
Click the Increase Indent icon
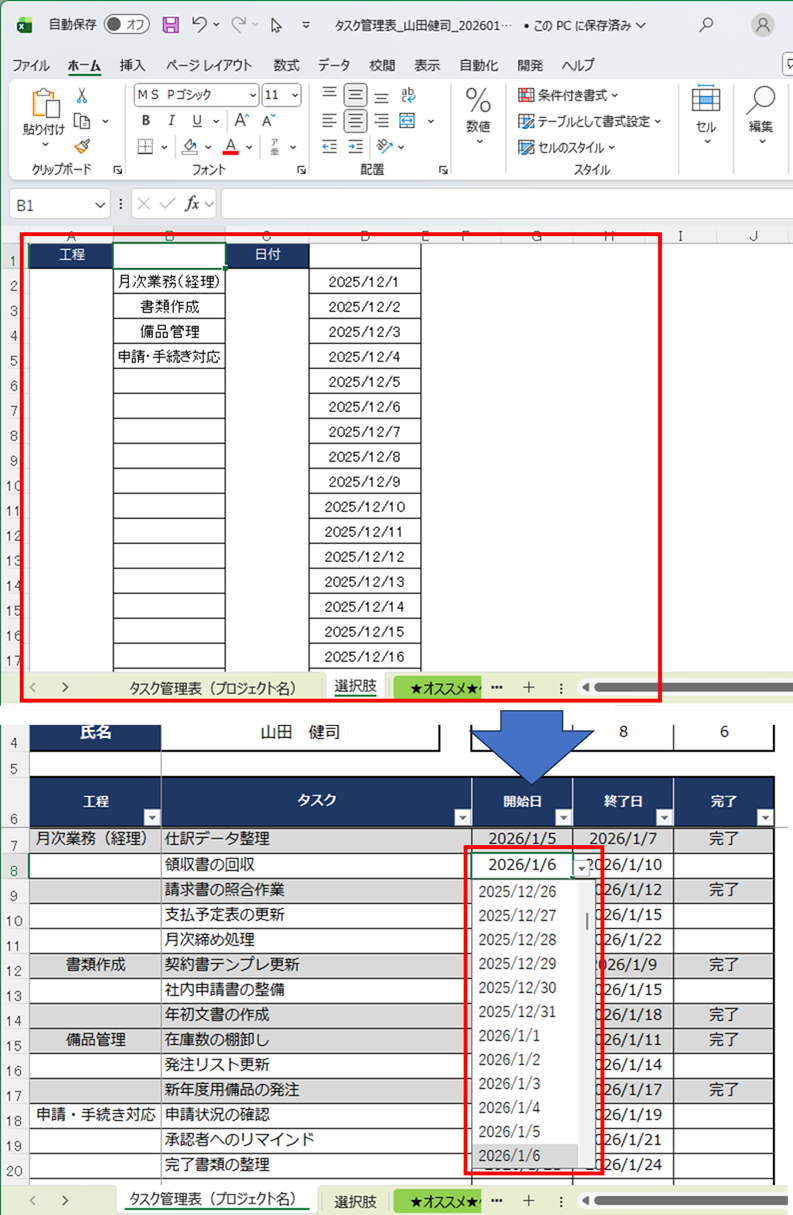(356, 147)
